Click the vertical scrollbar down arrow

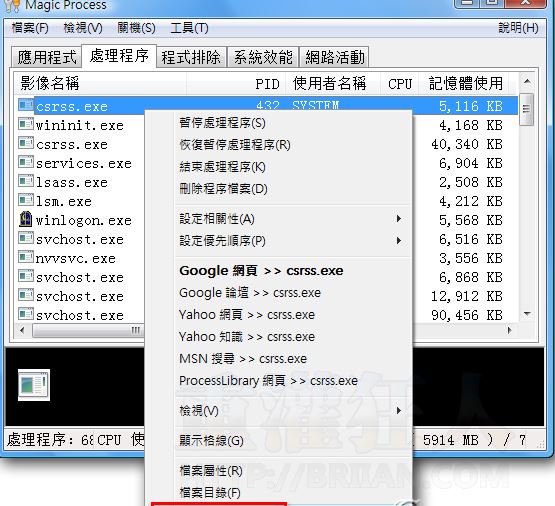[527, 314]
